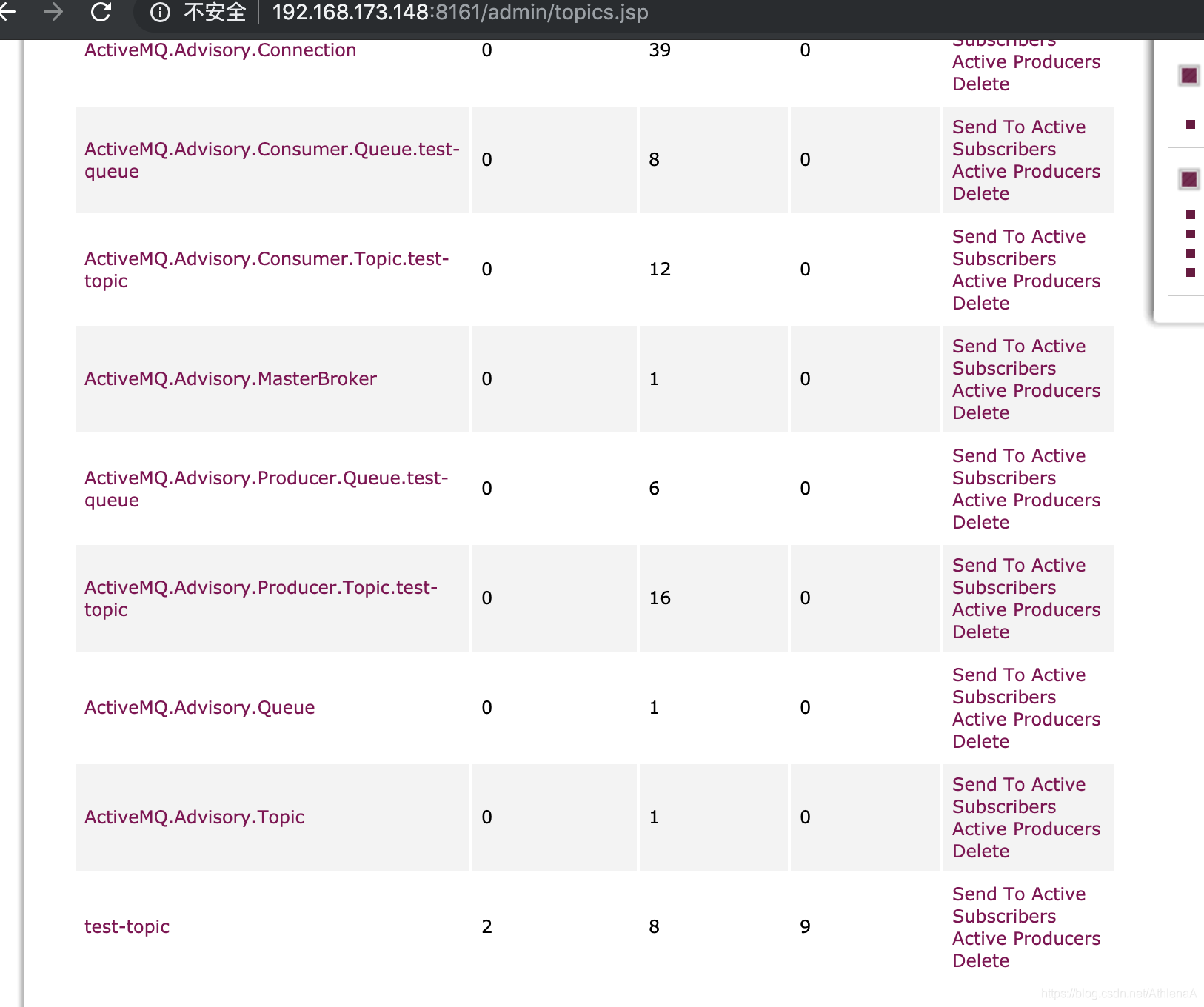The image size is (1204, 1007).
Task: Send to active subscribers of MasterBroker
Action: point(1019,357)
